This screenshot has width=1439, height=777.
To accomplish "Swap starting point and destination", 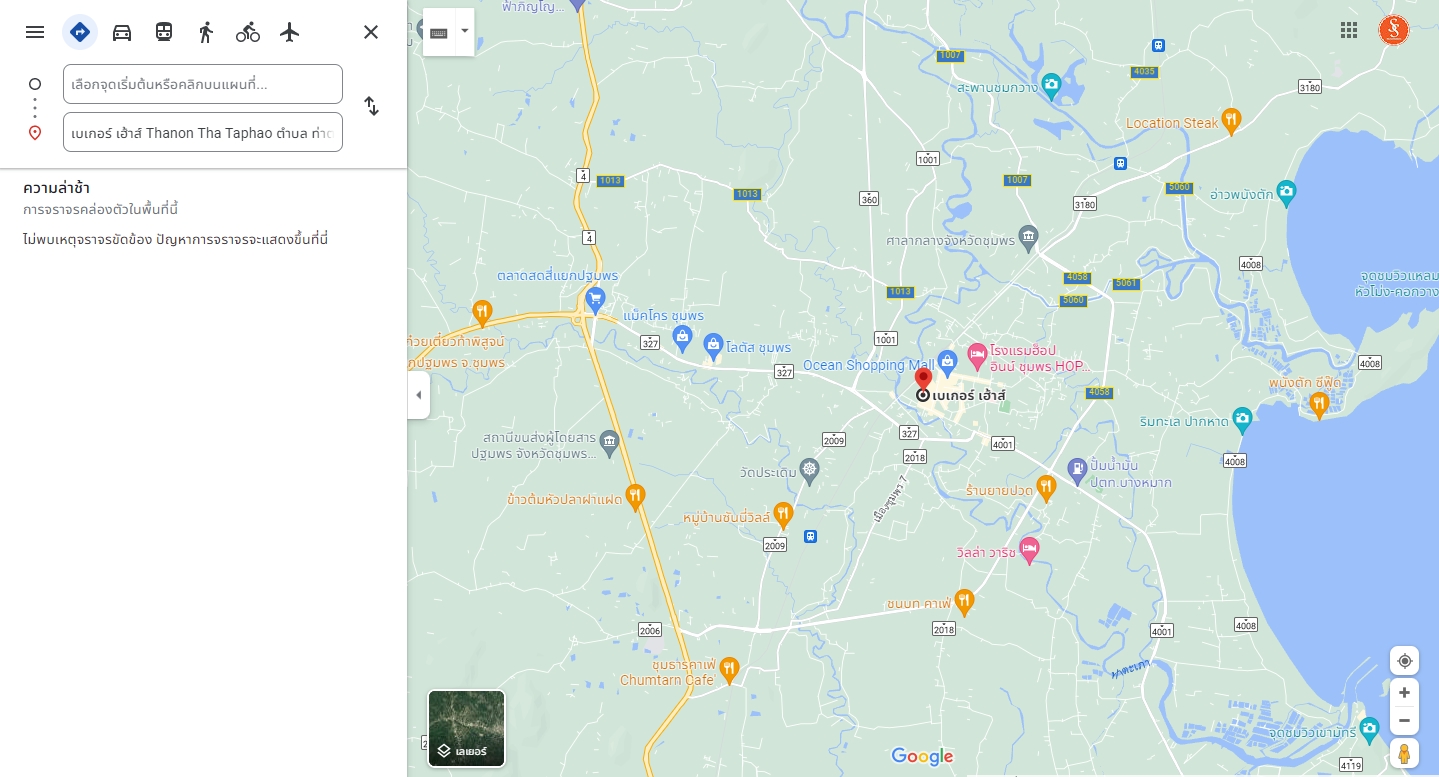I will tap(371, 106).
